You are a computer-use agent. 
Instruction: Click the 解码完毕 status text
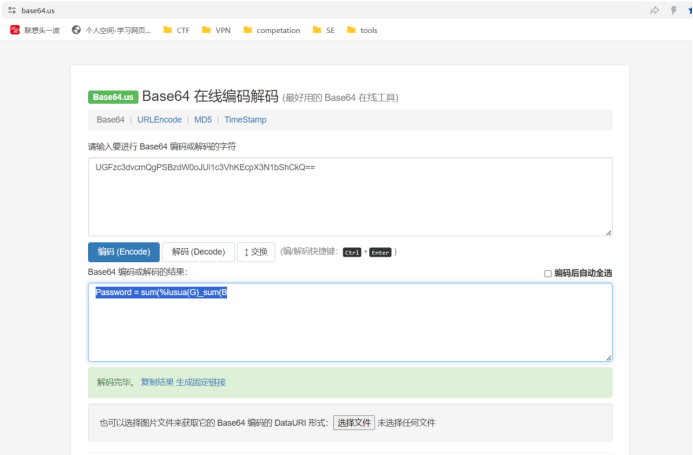click(114, 382)
